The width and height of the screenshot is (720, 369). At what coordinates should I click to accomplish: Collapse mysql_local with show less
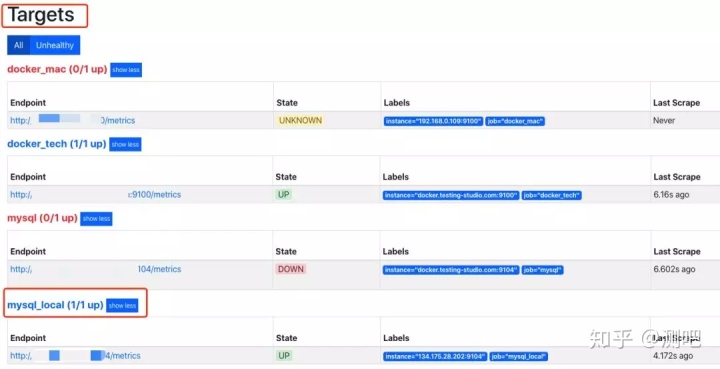(122, 305)
